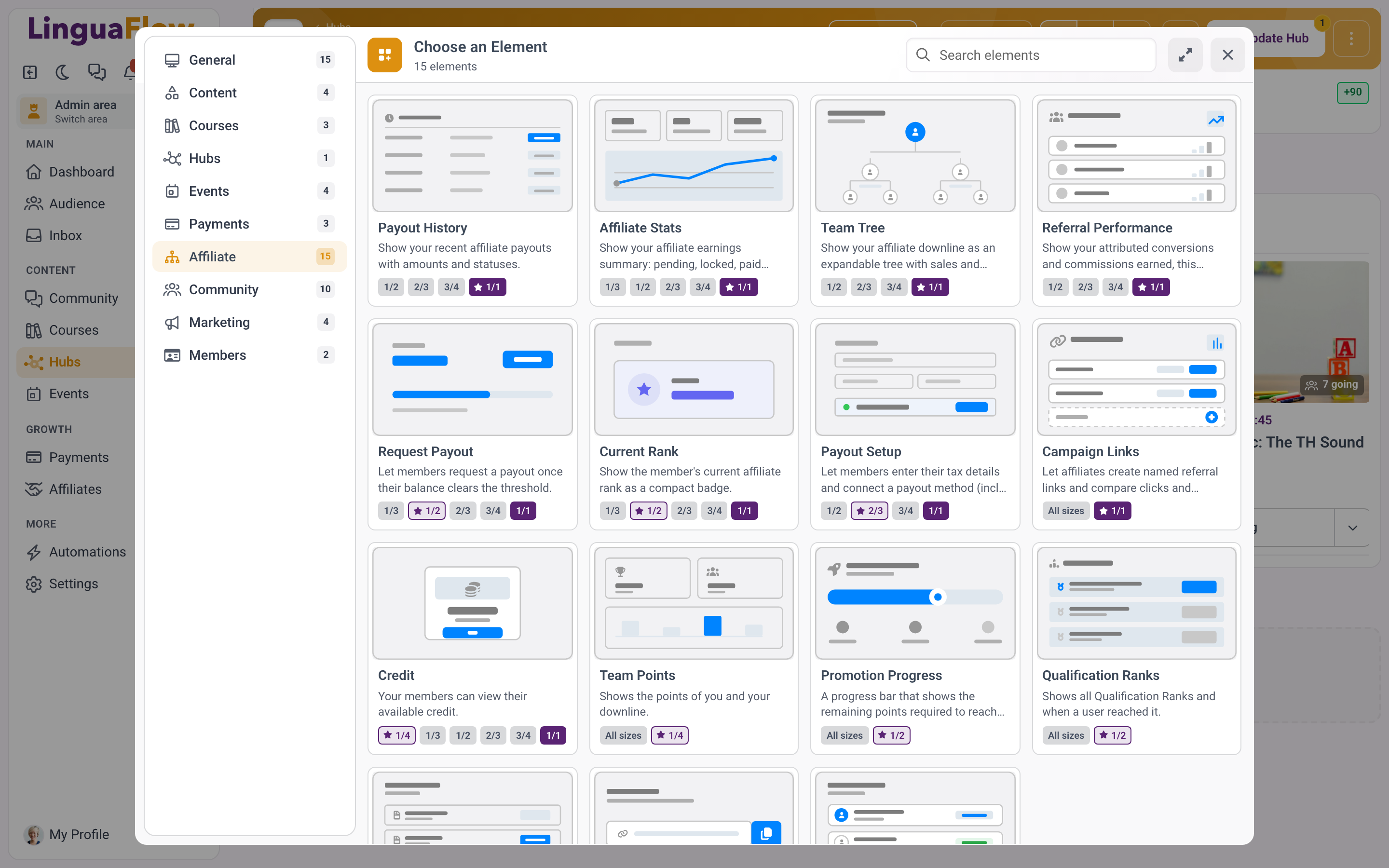Select the Content category

tap(249, 93)
